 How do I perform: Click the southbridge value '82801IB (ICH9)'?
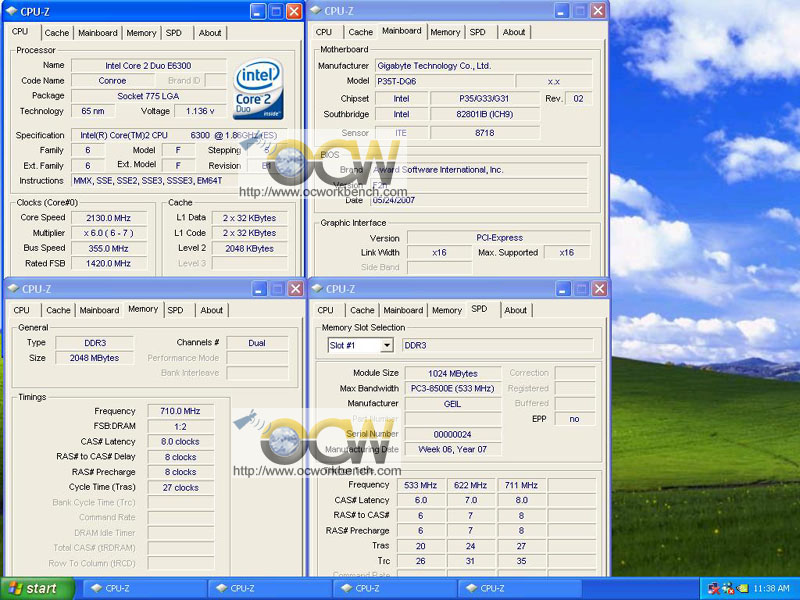coord(484,114)
